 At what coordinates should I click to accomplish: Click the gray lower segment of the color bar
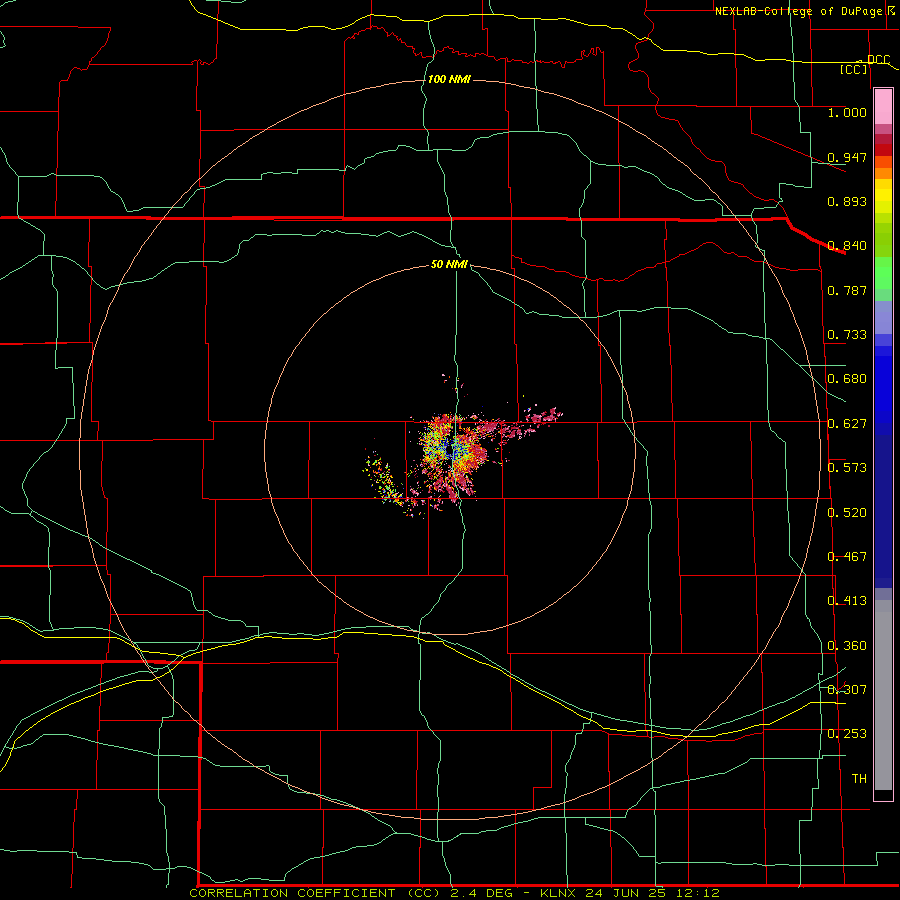(x=883, y=695)
